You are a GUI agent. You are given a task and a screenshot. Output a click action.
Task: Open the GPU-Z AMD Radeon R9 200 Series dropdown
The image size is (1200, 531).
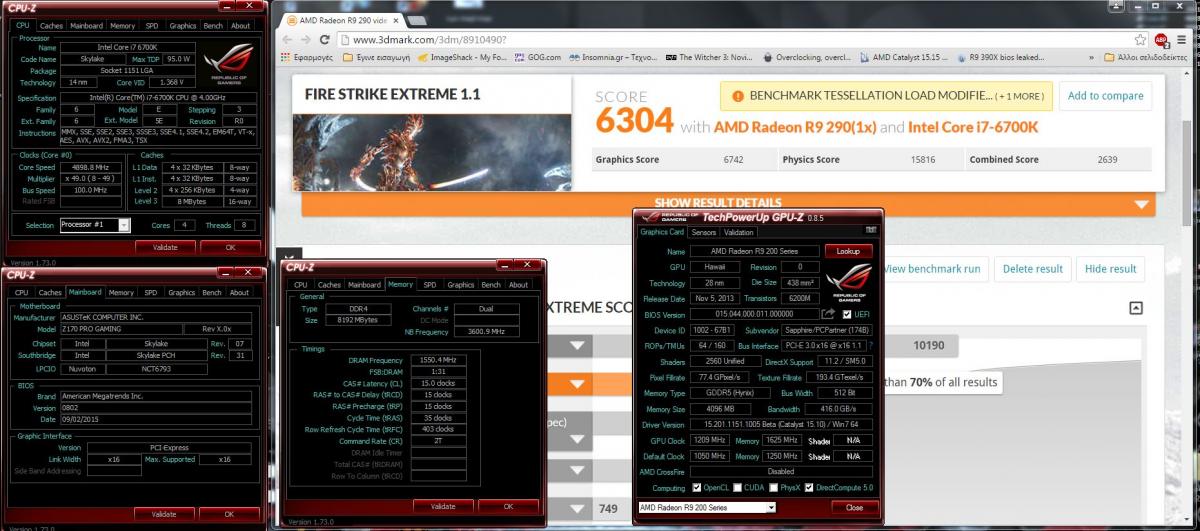coord(707,507)
